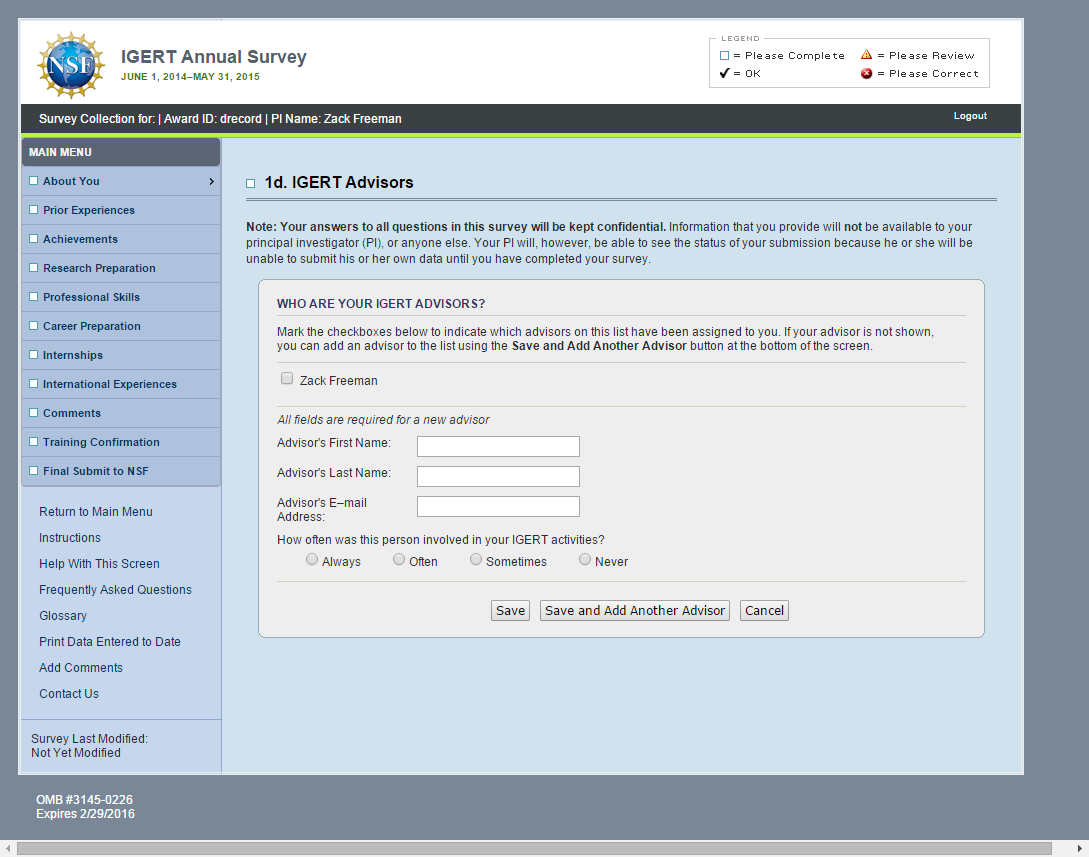Click the status square beside Final Submit to NSF
The image size is (1089, 857).
[x=34, y=471]
